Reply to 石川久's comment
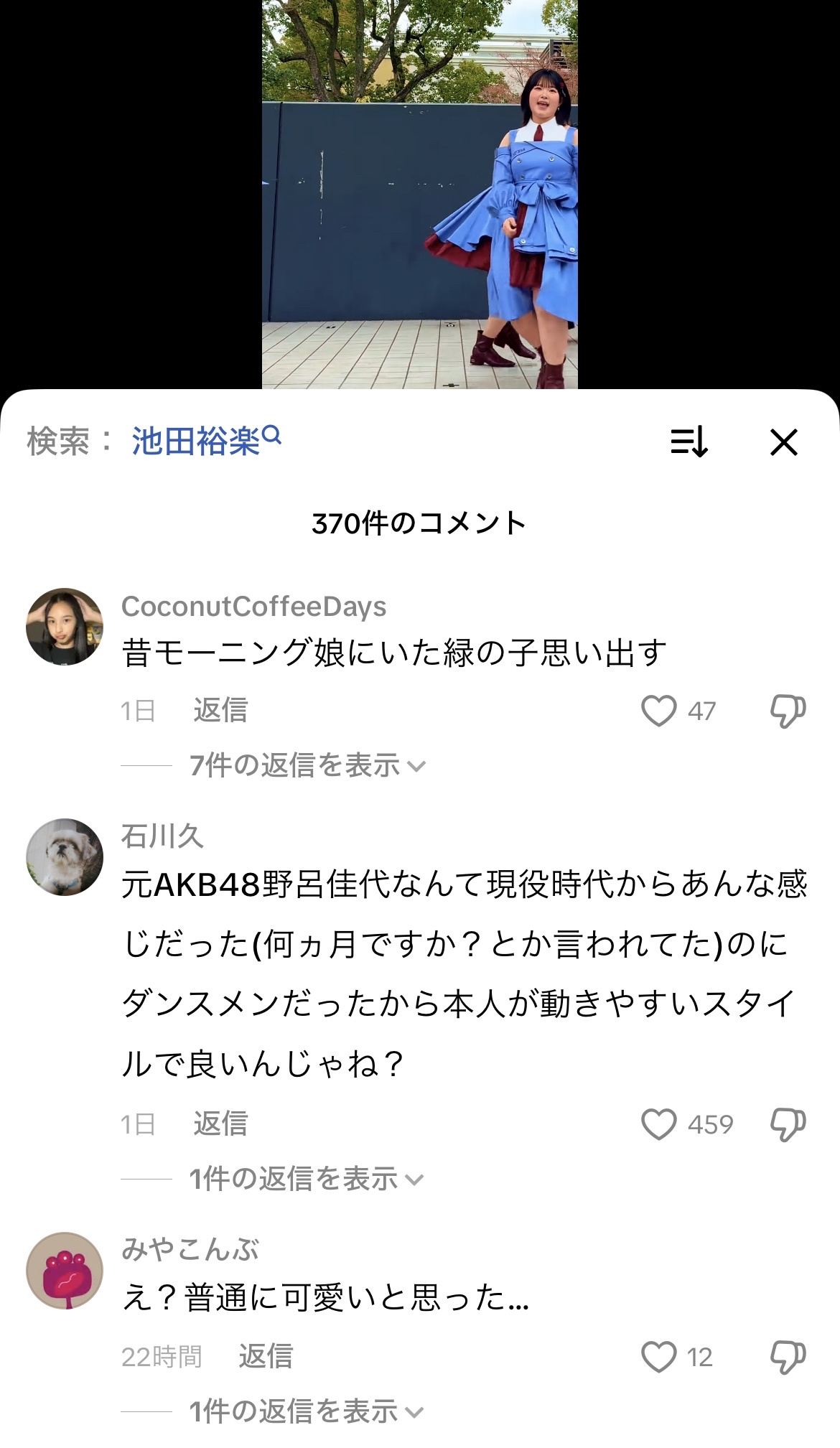Viewport: 840px width, 1448px height. tap(220, 1124)
